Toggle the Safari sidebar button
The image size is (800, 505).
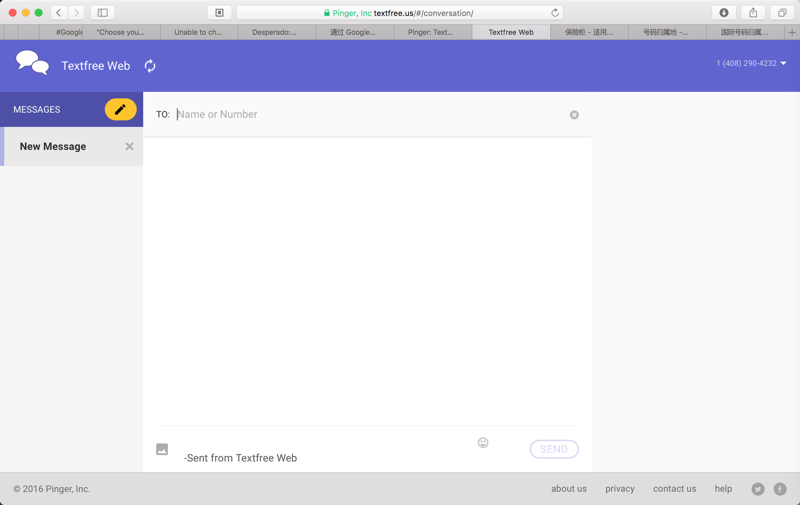(103, 12)
